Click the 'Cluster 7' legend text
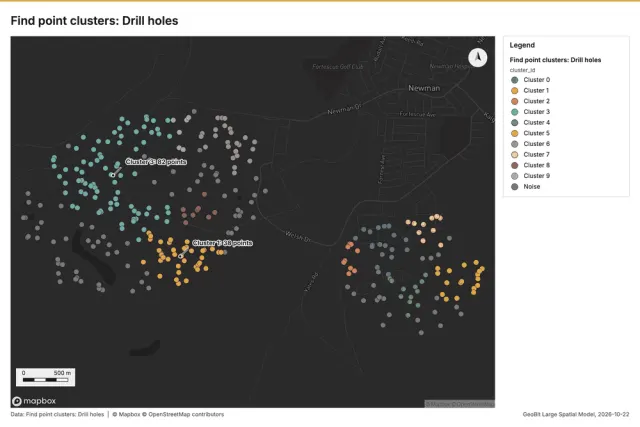The height and width of the screenshot is (427, 640). coord(536,155)
